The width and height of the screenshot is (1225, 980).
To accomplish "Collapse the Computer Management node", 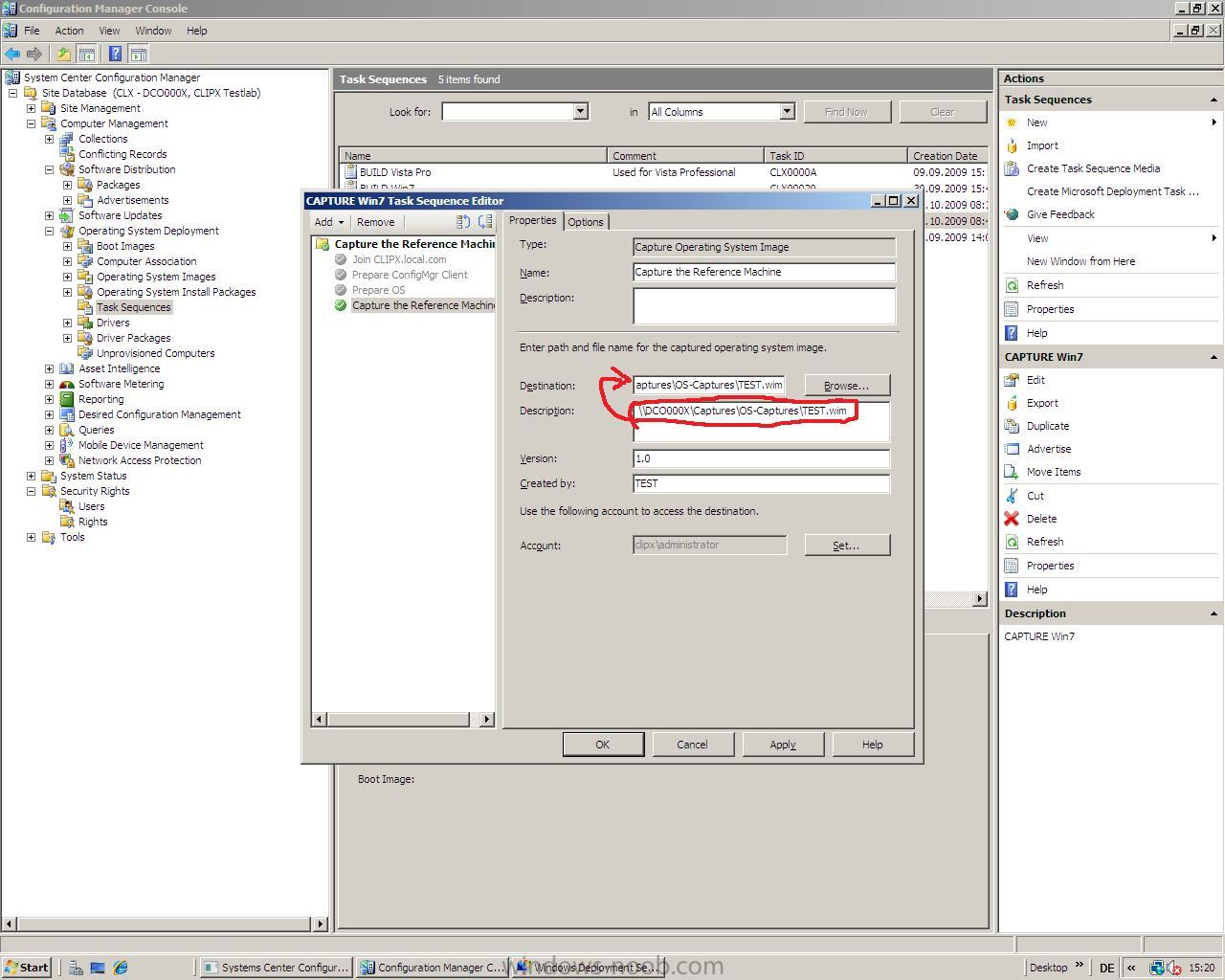I will 31,123.
